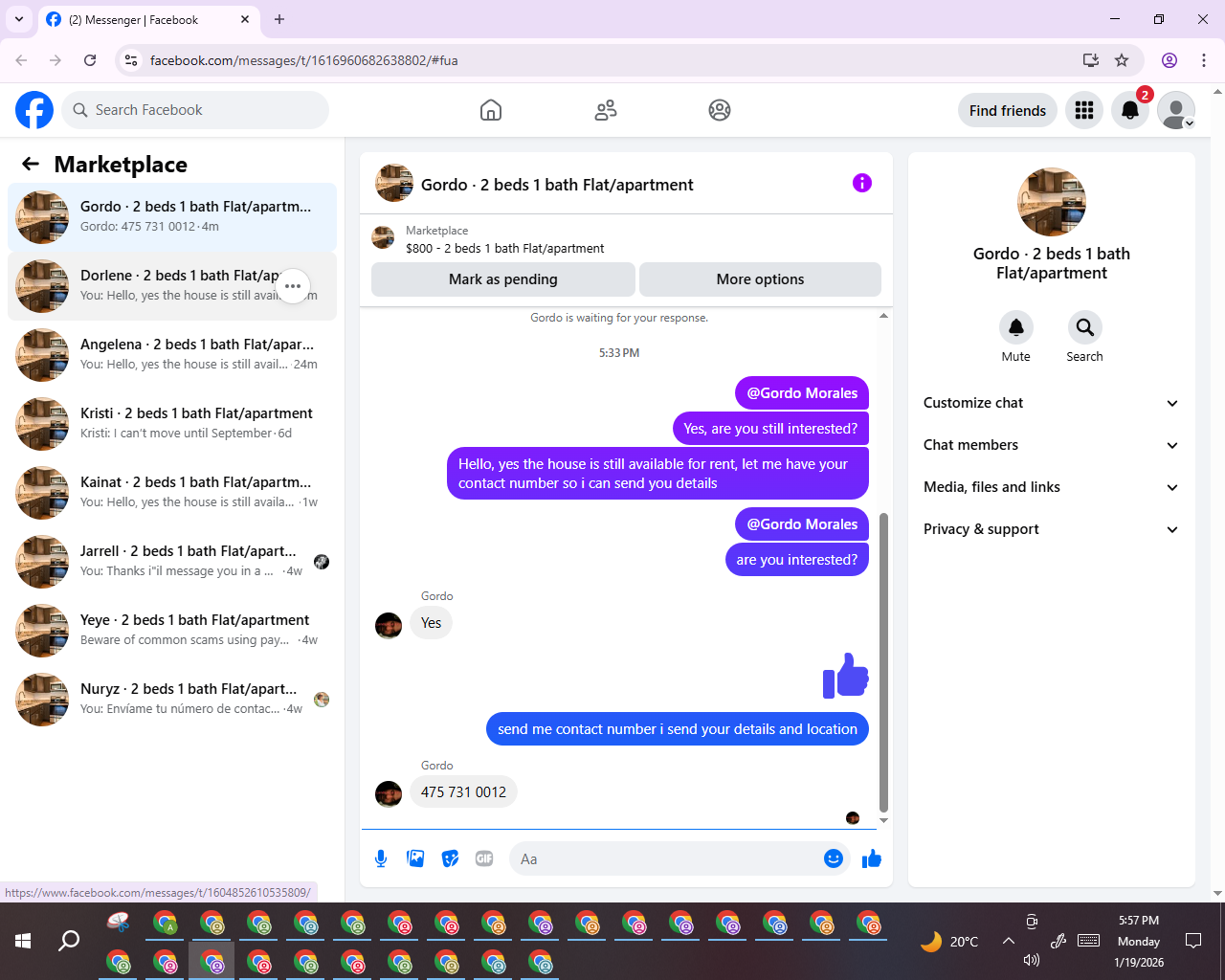Open the Facebook logo home link
Viewport: 1225px width, 980px height.
click(34, 110)
